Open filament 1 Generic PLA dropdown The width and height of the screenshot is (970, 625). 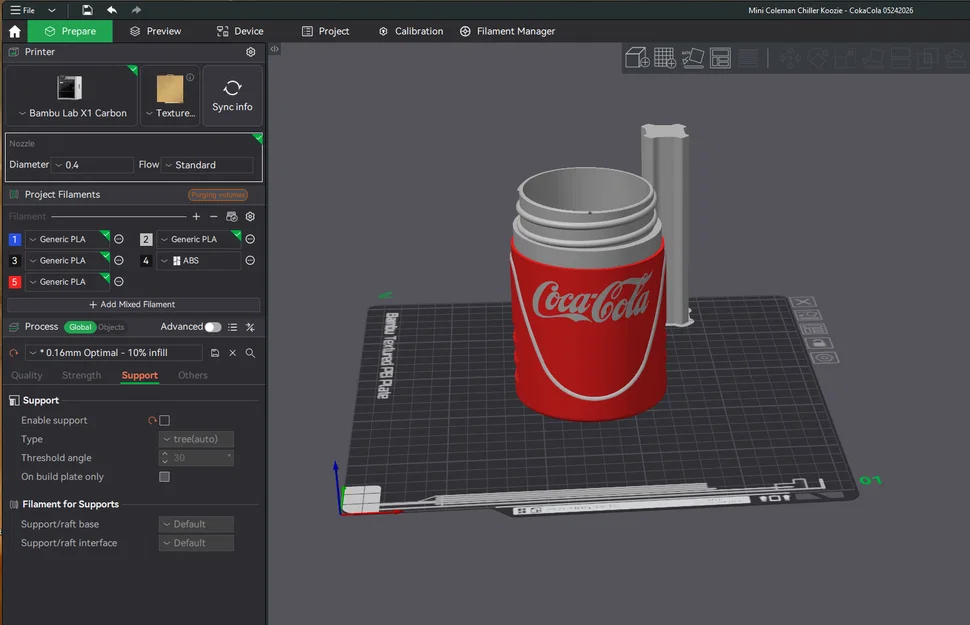[67, 239]
